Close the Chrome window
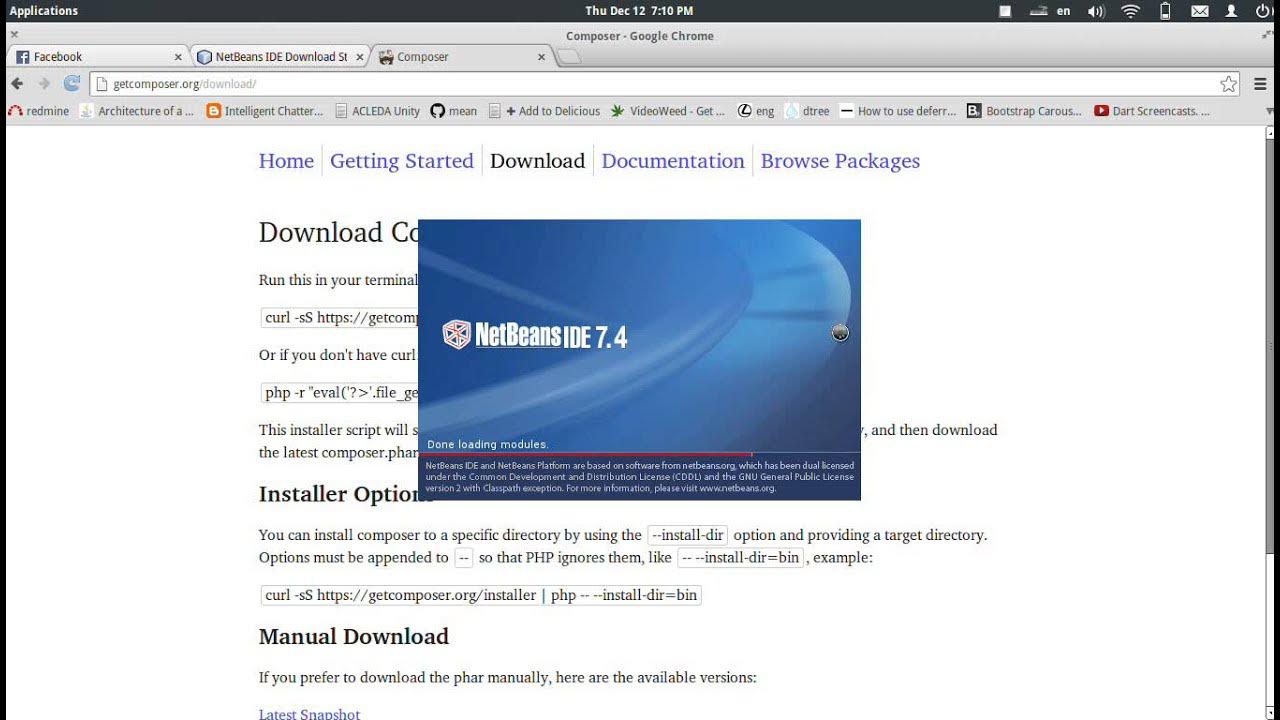 pos(14,35)
